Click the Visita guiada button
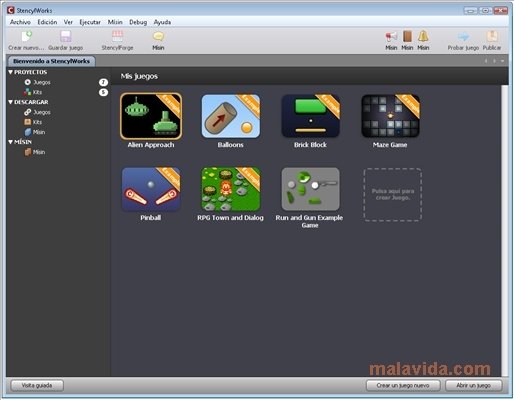514x400 pixels. [37, 385]
